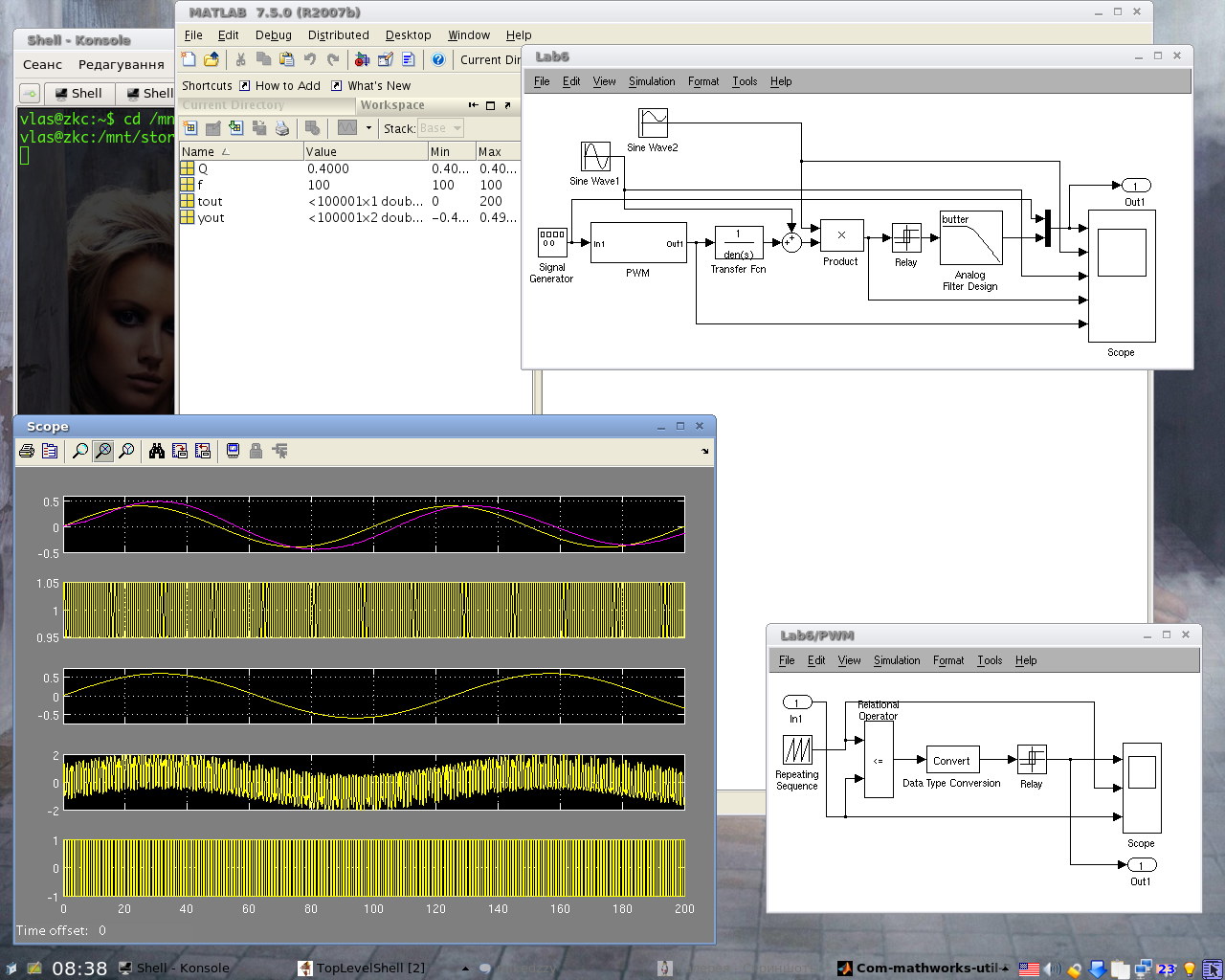Click Print icon in Workspace toolbar
This screenshot has height=980, width=1225.
click(x=281, y=128)
